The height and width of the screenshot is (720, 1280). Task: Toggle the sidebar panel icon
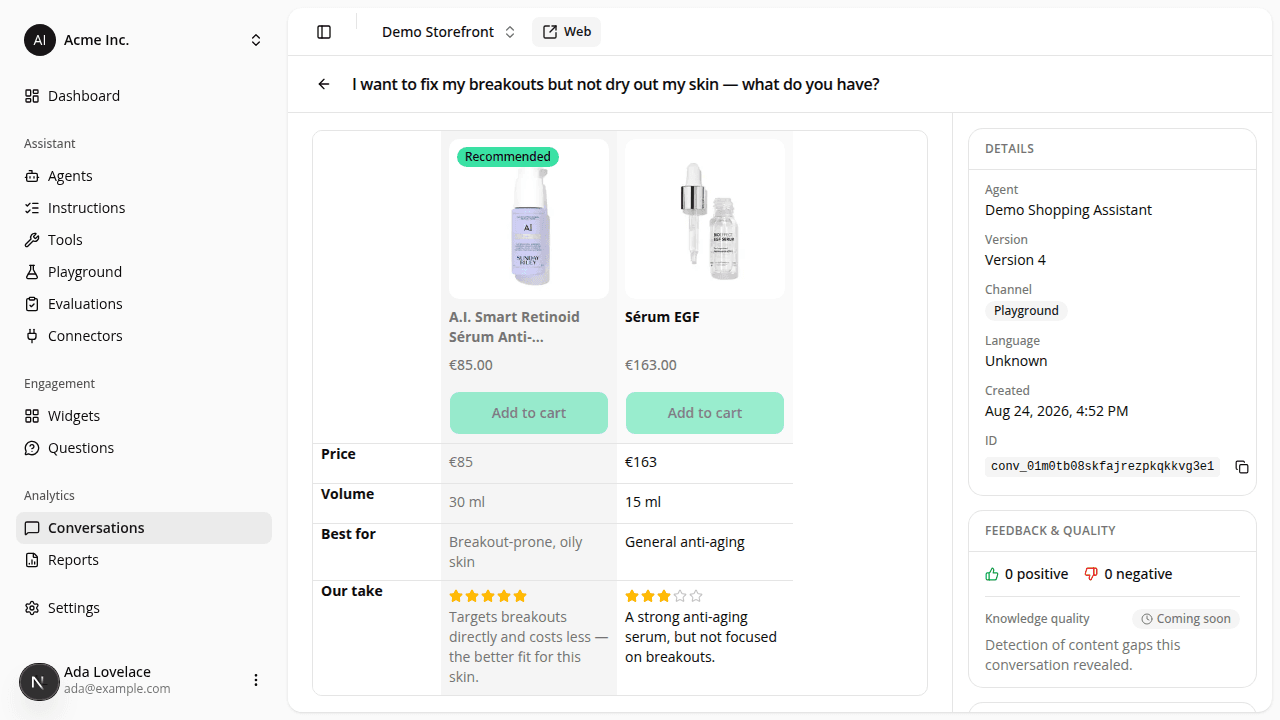click(324, 32)
